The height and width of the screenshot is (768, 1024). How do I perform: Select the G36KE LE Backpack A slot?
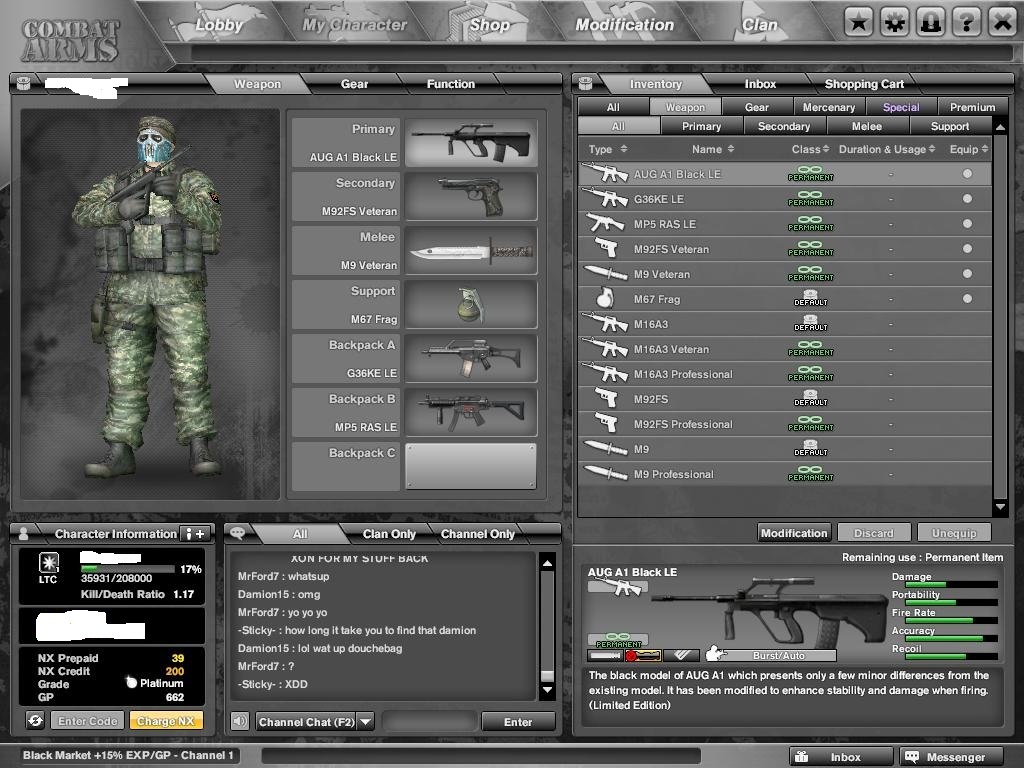[x=471, y=359]
